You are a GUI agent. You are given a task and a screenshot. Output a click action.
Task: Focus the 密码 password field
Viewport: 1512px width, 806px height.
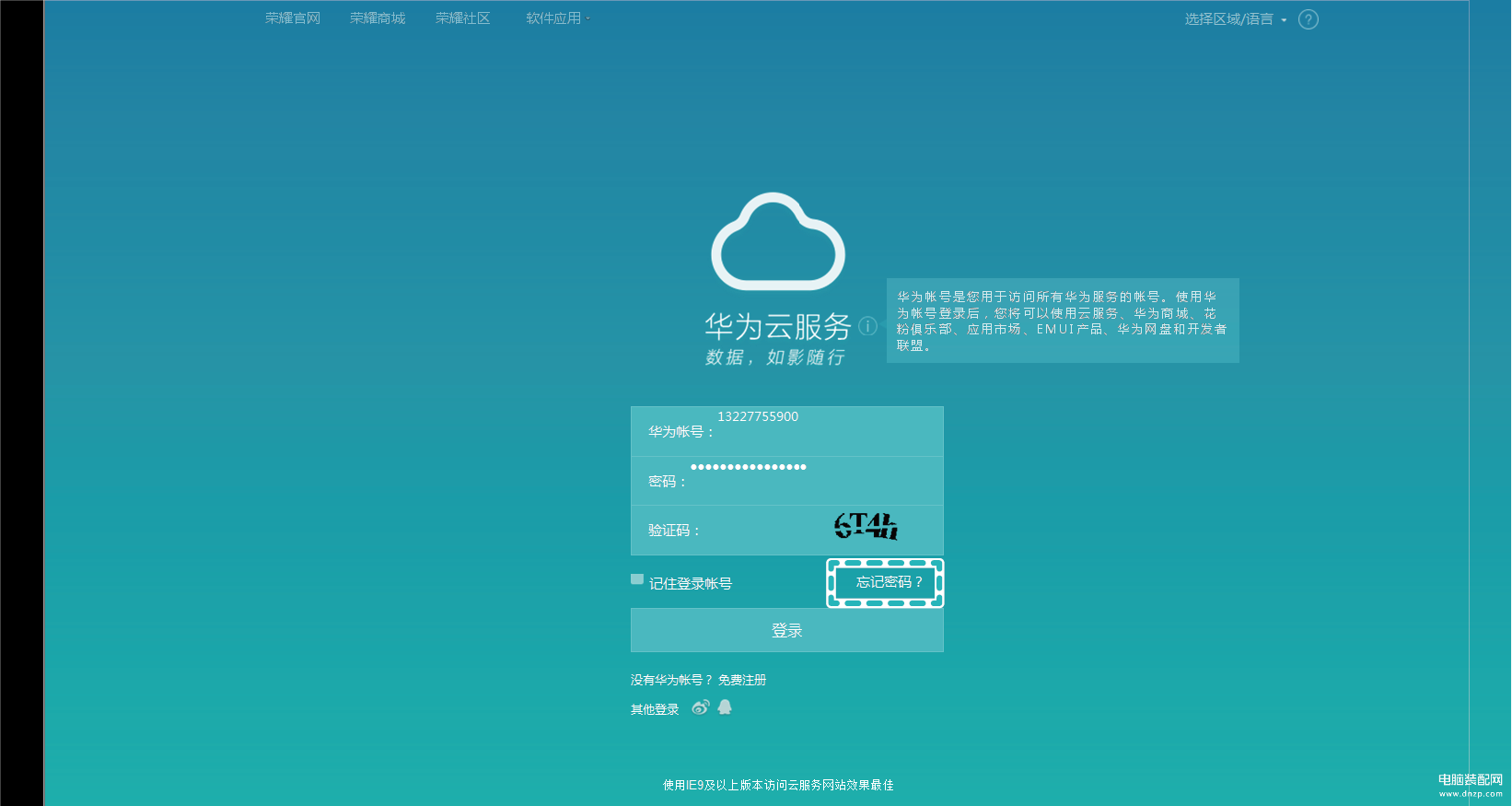click(x=787, y=481)
